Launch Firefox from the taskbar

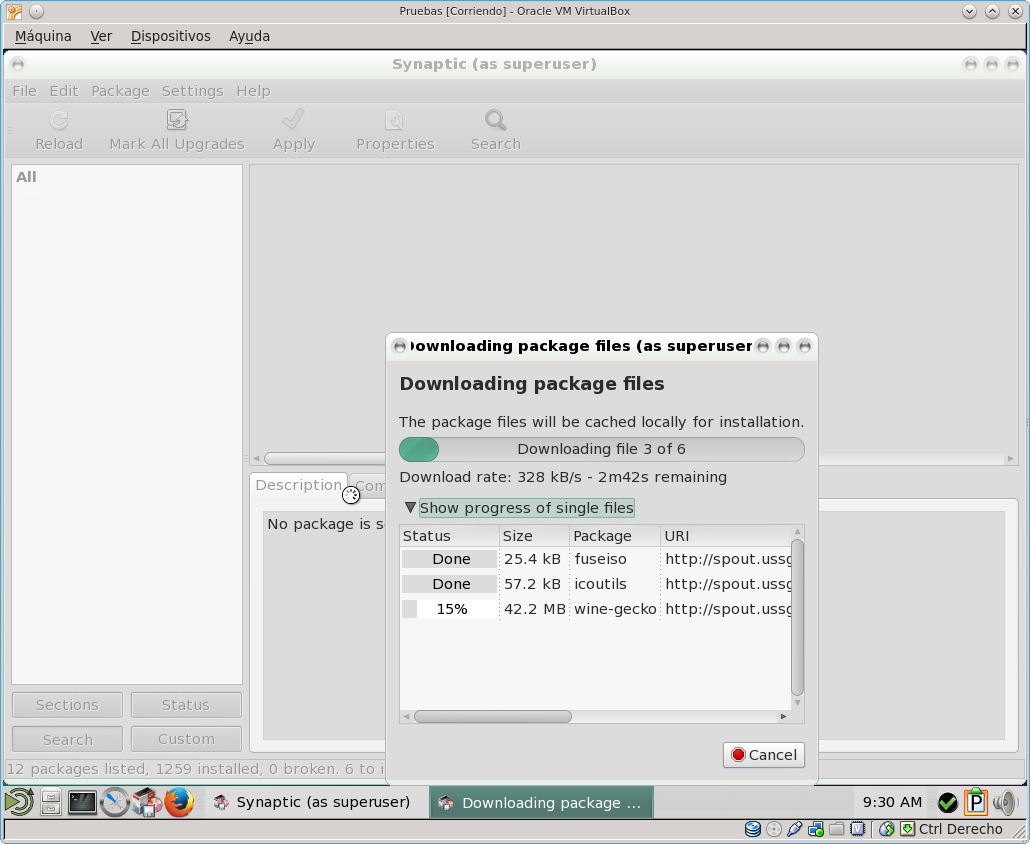click(x=179, y=802)
